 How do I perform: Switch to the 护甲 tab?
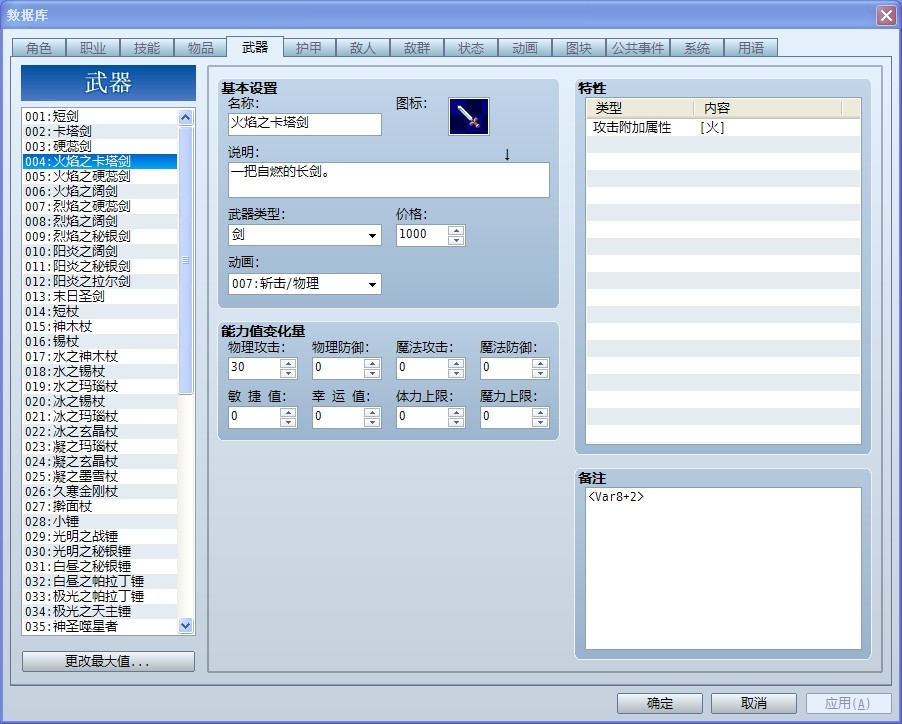pyautogui.click(x=309, y=48)
